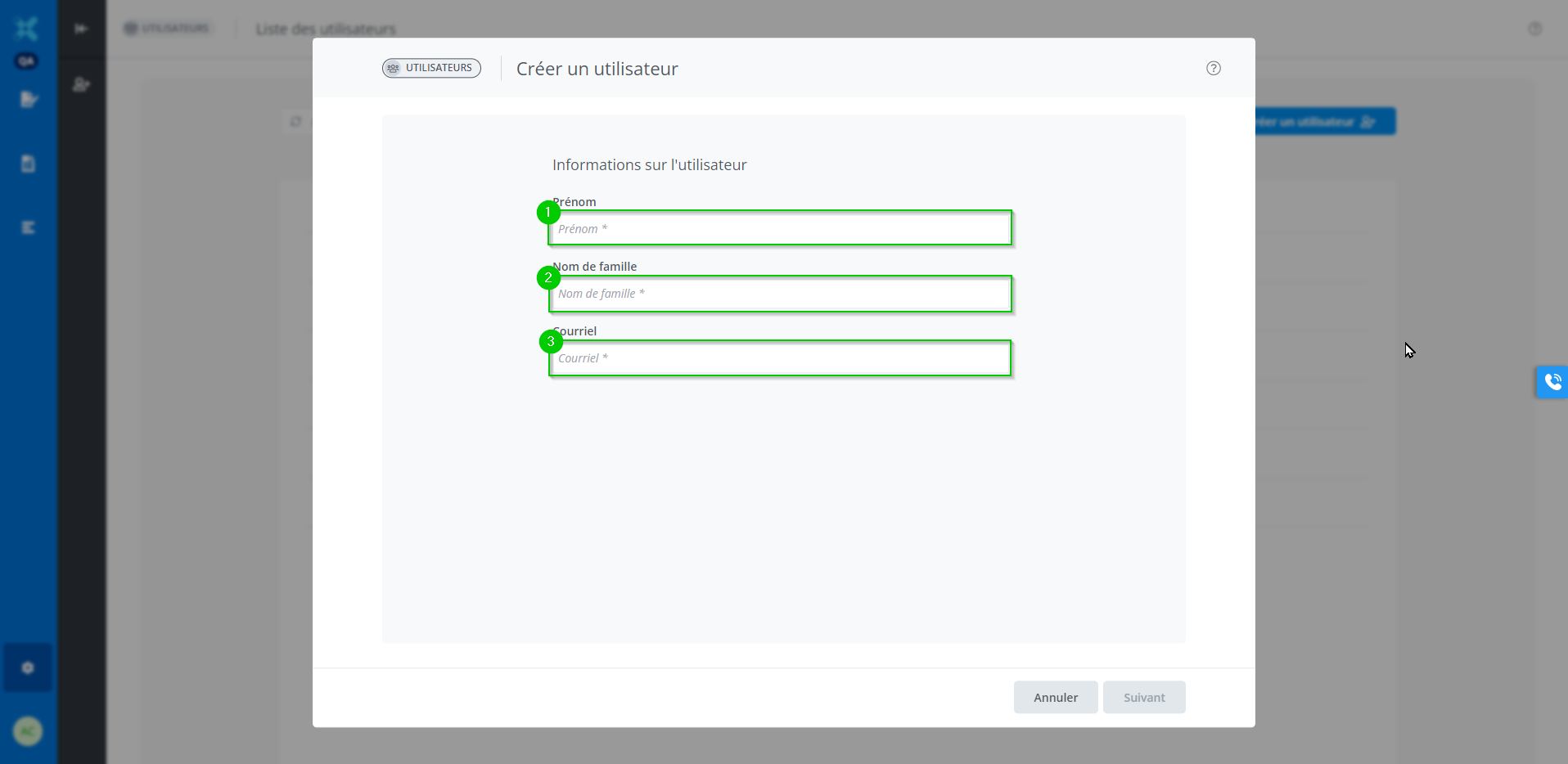Open the list lines icon in the blue sidebar
Screen dimensions: 1568x764
(28, 227)
